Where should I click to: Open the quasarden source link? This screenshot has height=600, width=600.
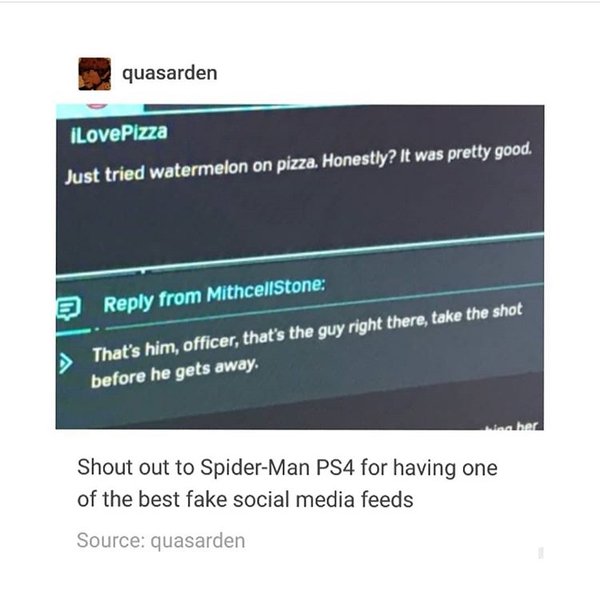(x=198, y=541)
